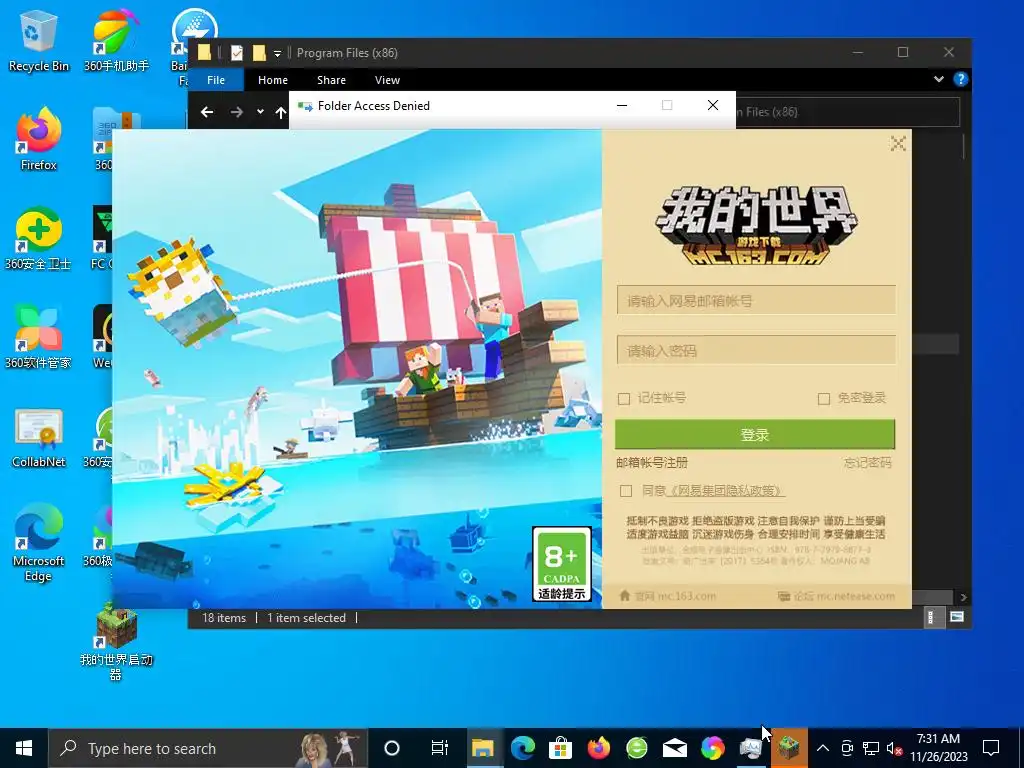Close the Folder Access Denied dialog

[x=712, y=105]
